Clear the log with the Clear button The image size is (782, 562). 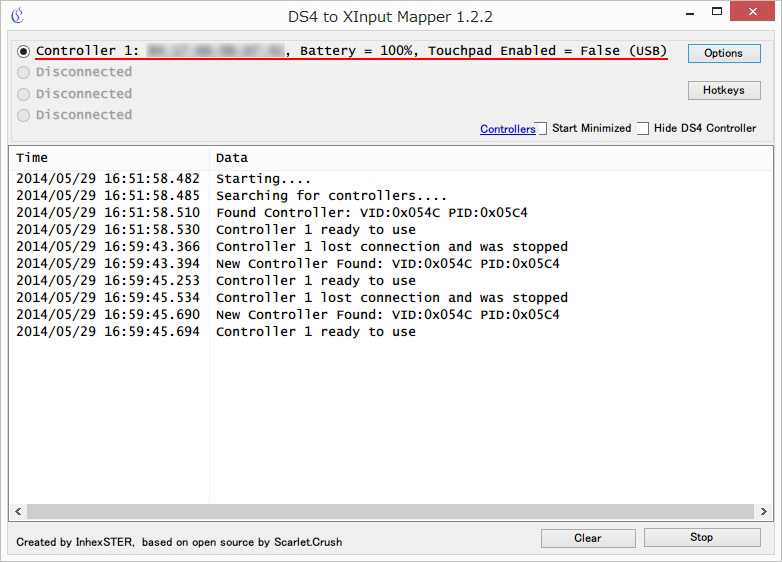tap(587, 538)
